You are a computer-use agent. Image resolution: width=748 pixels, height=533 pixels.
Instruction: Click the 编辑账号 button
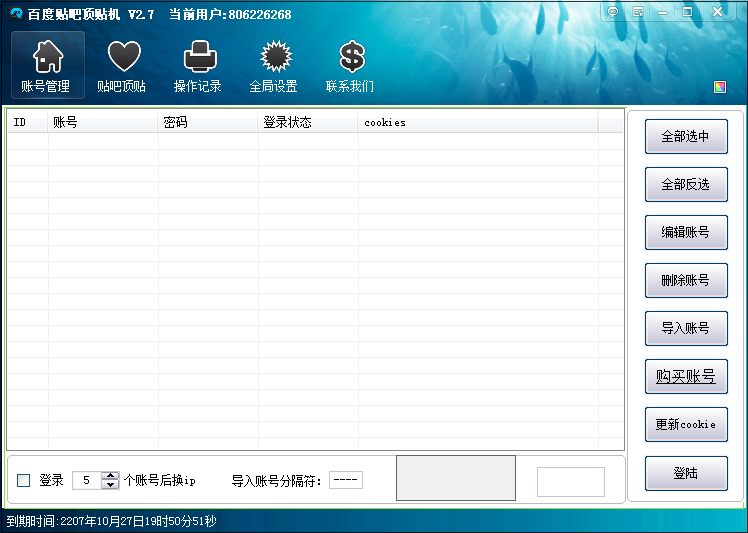coord(686,232)
